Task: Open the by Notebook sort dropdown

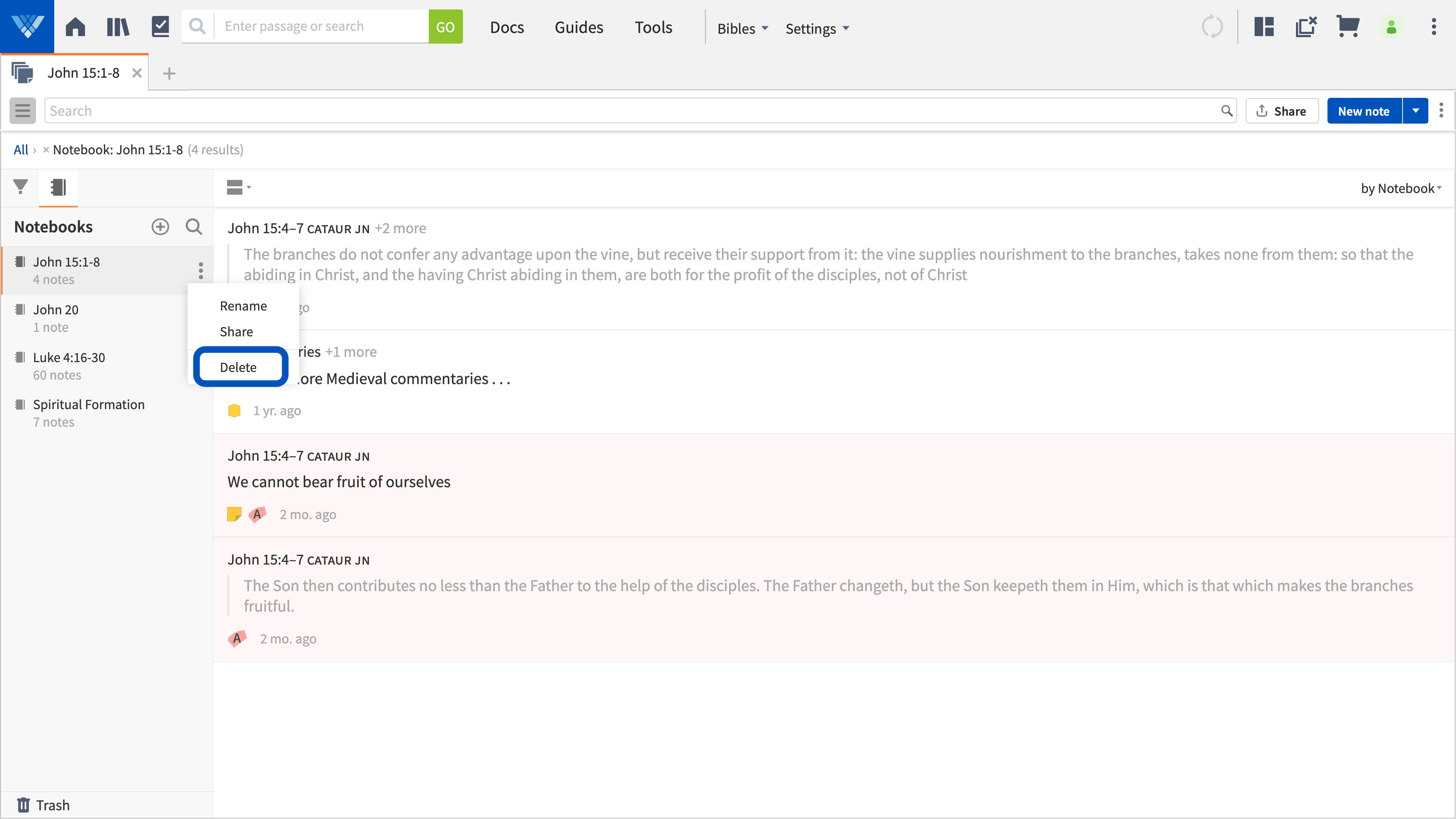Action: tap(1401, 188)
